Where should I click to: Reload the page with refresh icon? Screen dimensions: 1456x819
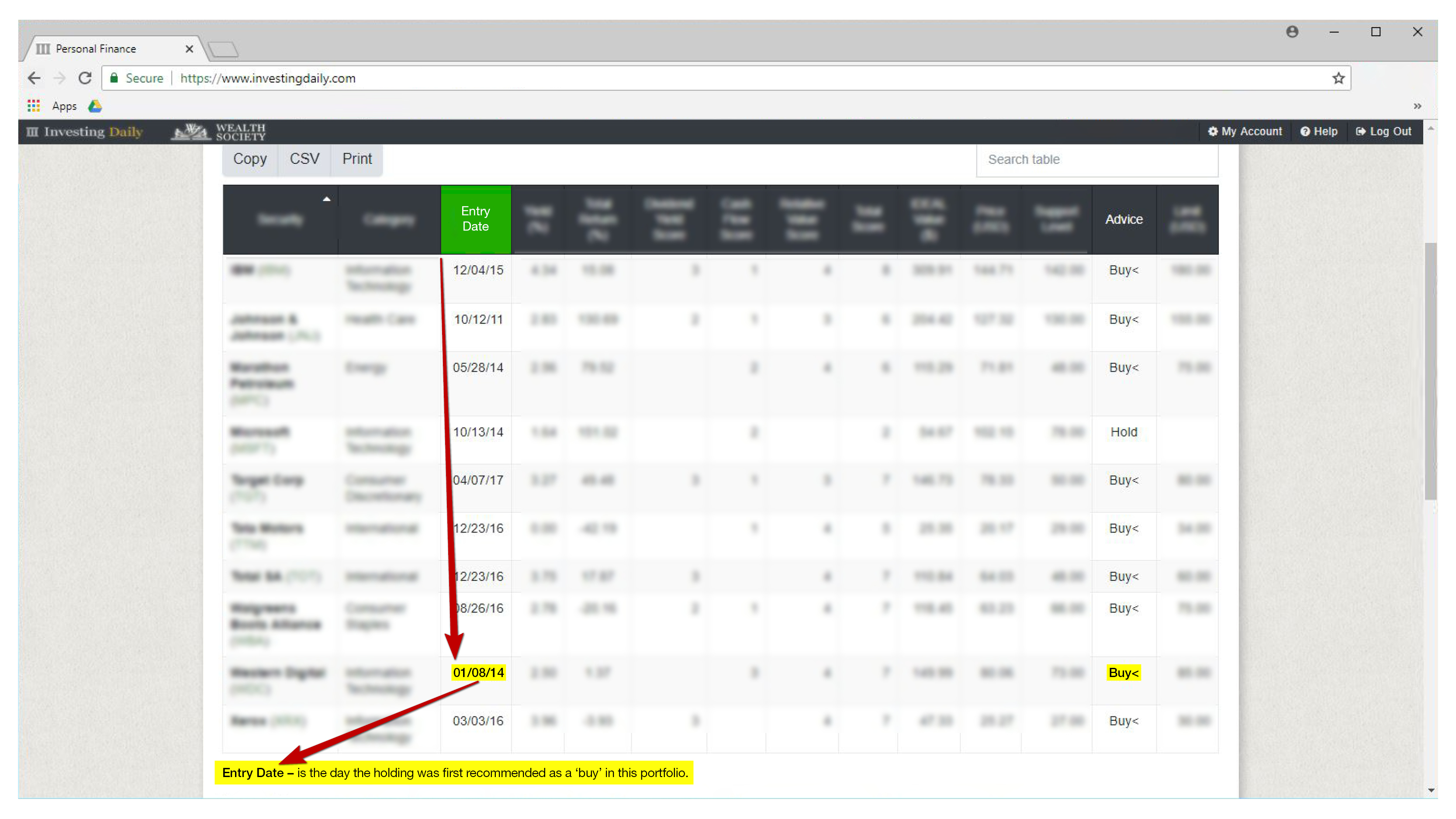click(85, 78)
